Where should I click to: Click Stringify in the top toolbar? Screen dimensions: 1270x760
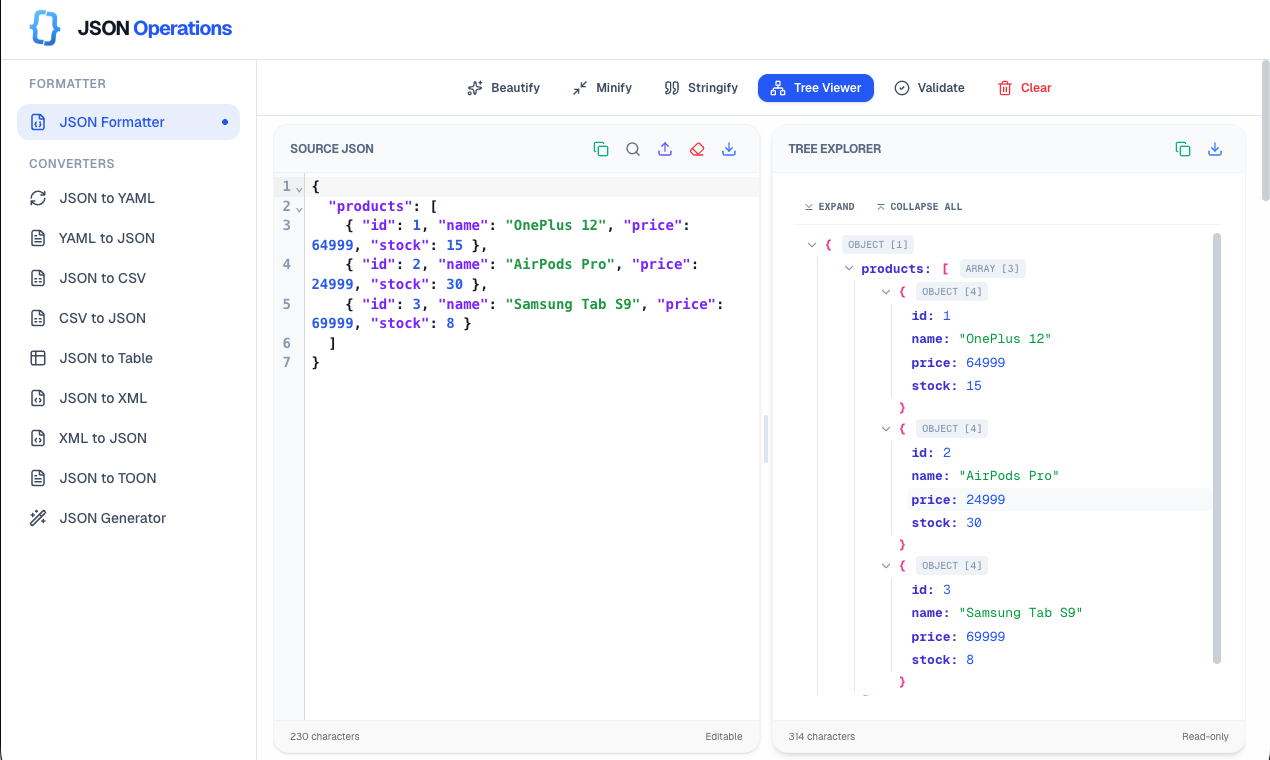[700, 88]
